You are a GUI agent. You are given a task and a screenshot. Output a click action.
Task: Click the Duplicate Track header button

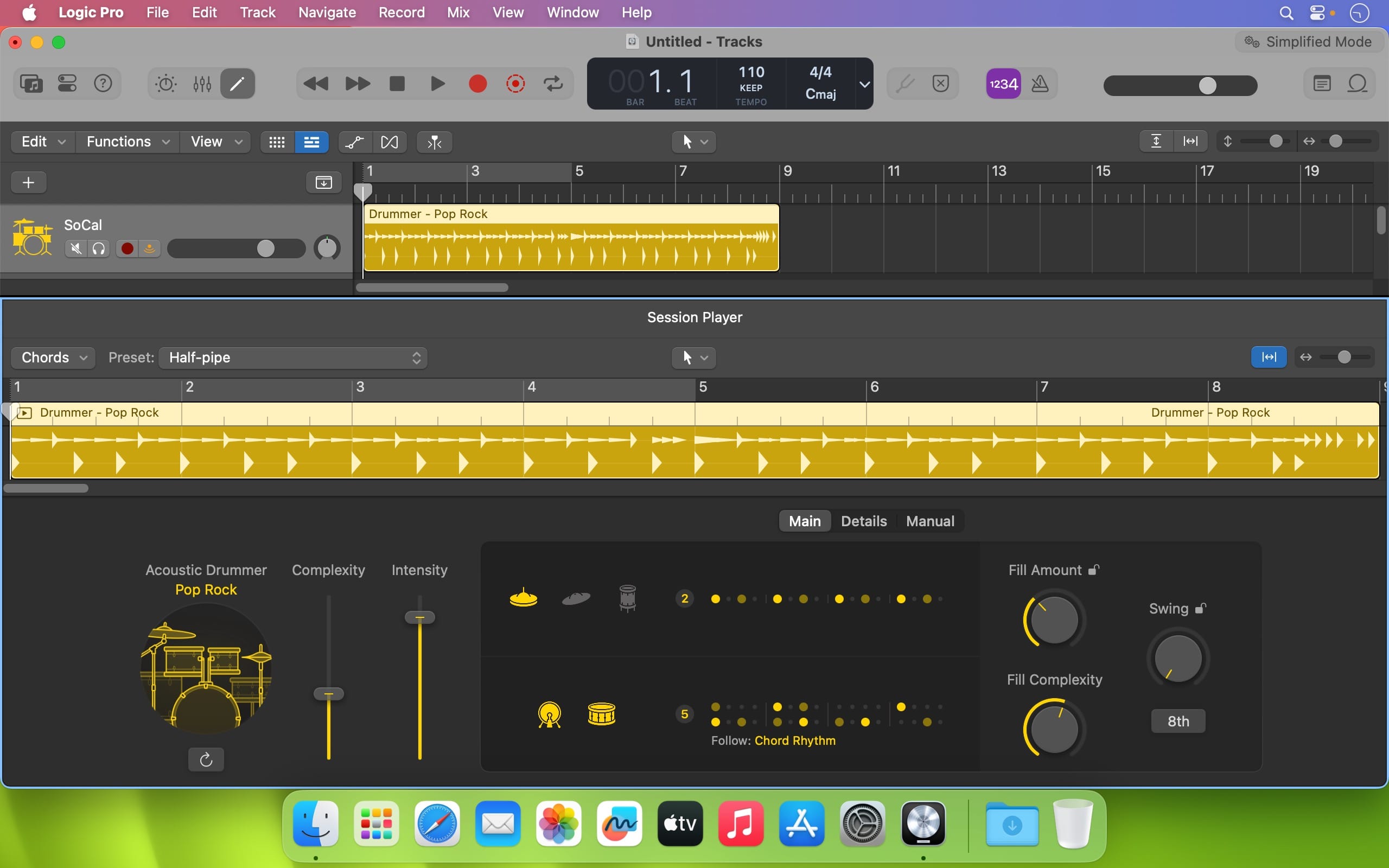tap(324, 183)
